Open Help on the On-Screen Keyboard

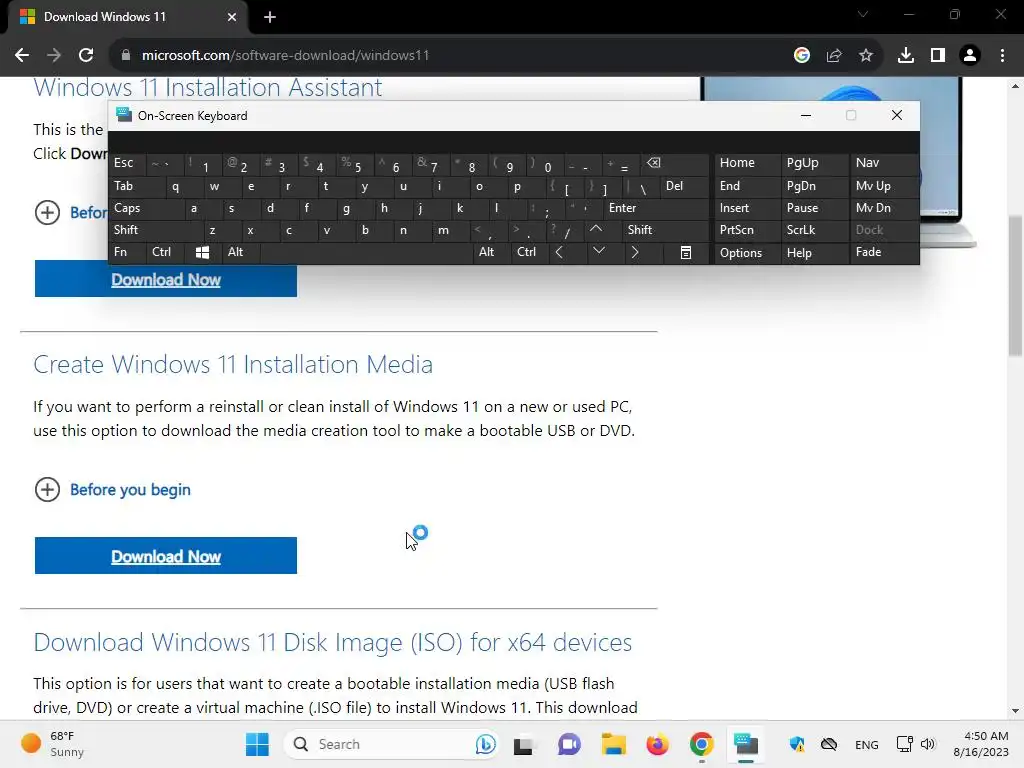coord(814,253)
